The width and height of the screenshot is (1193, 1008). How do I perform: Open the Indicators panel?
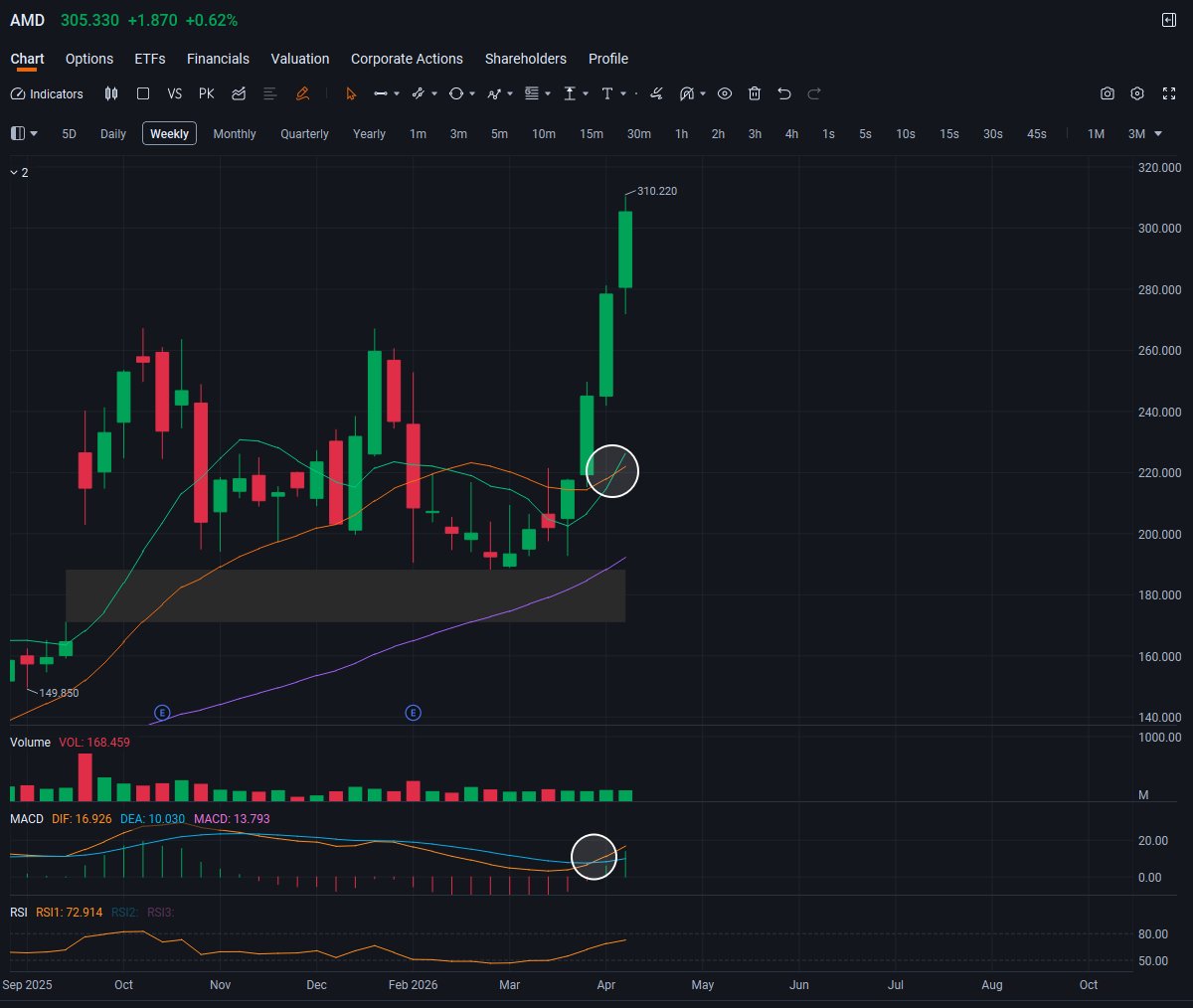47,93
